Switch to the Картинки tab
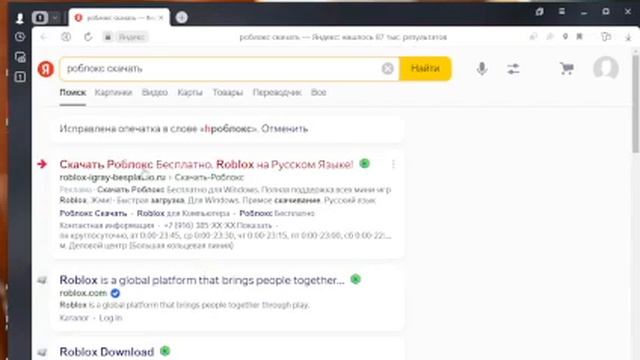The image size is (640, 360). (x=113, y=93)
